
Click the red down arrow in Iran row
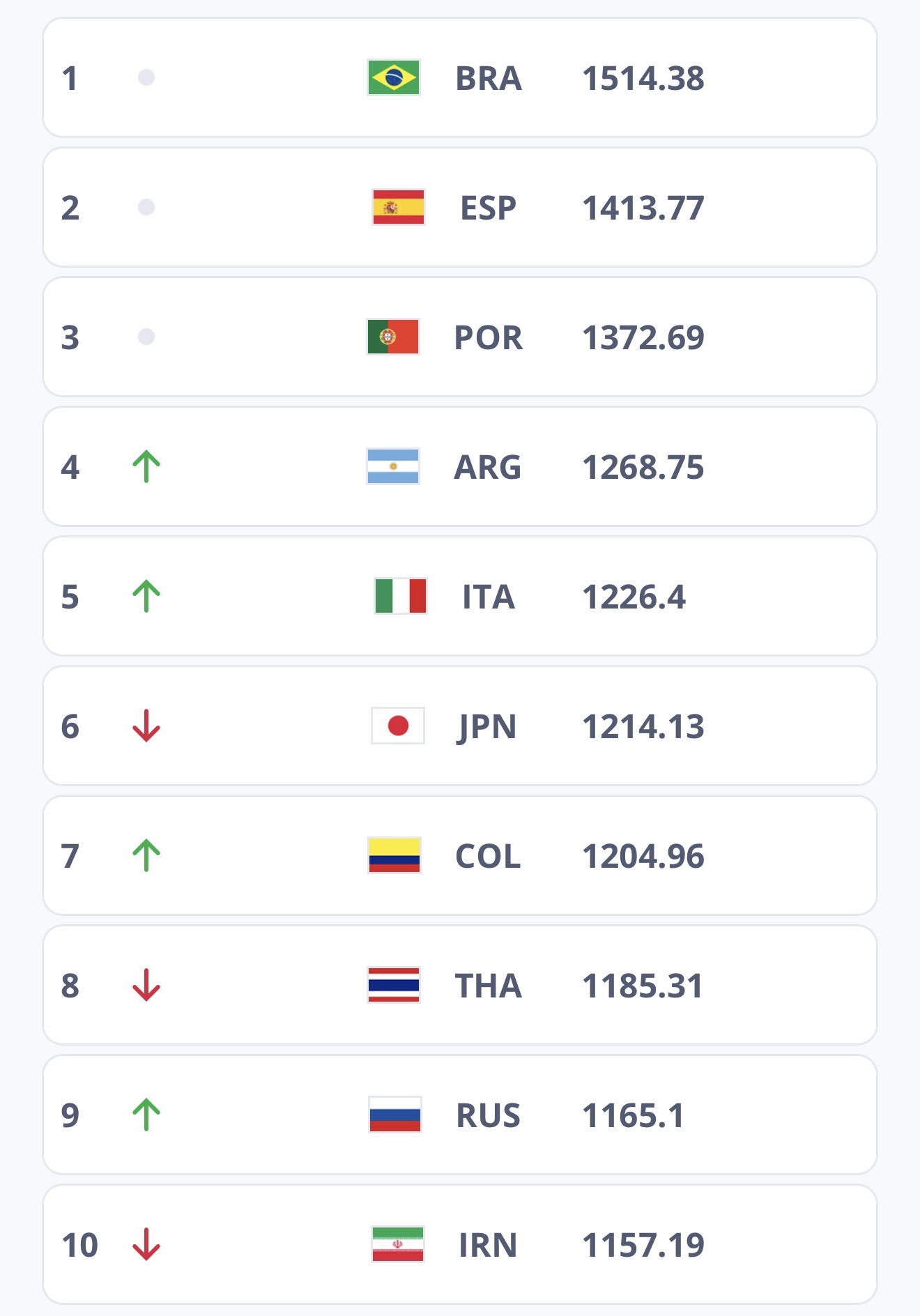(146, 1244)
